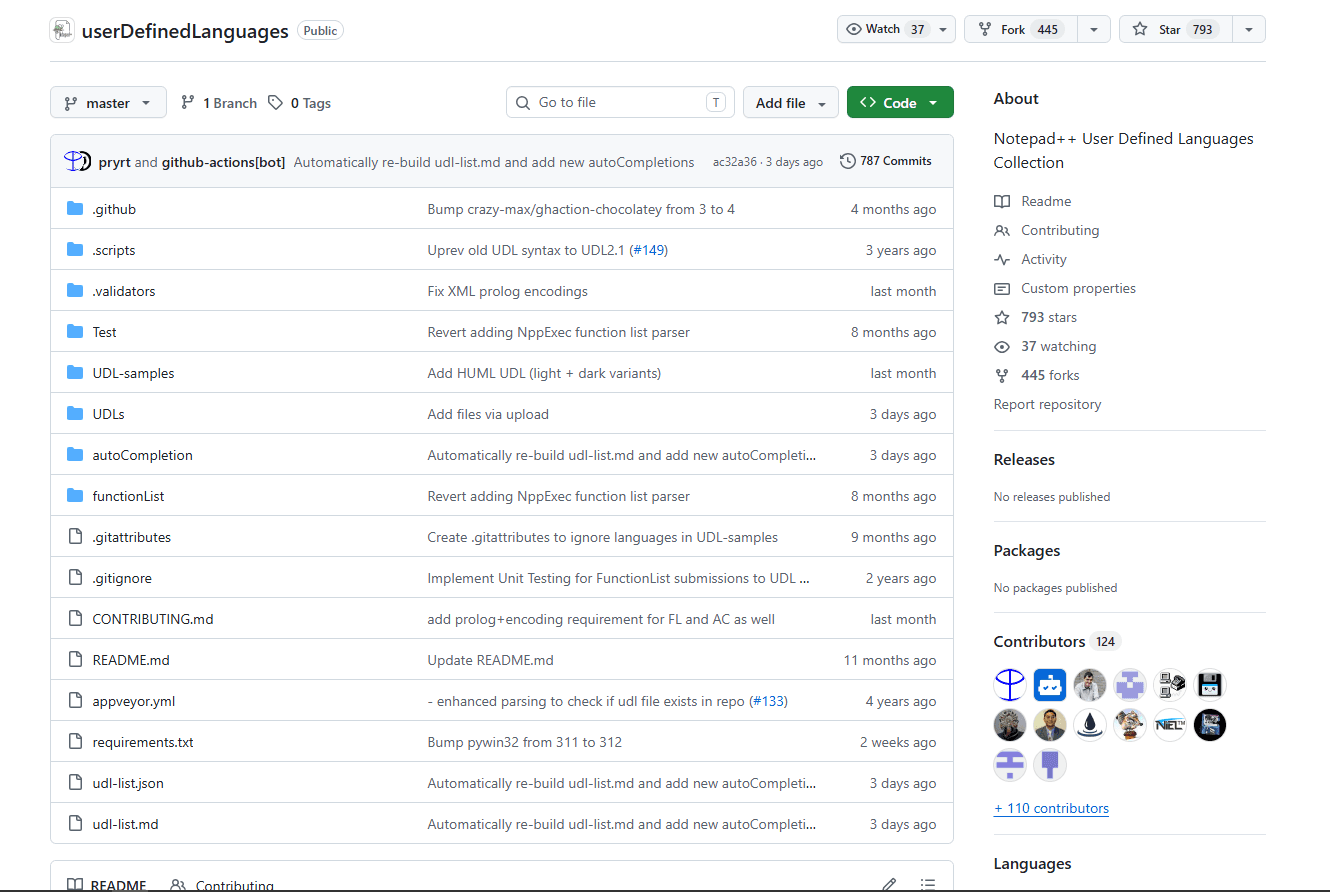
Task: Click the file icon for udl-list.json
Action: [x=75, y=783]
